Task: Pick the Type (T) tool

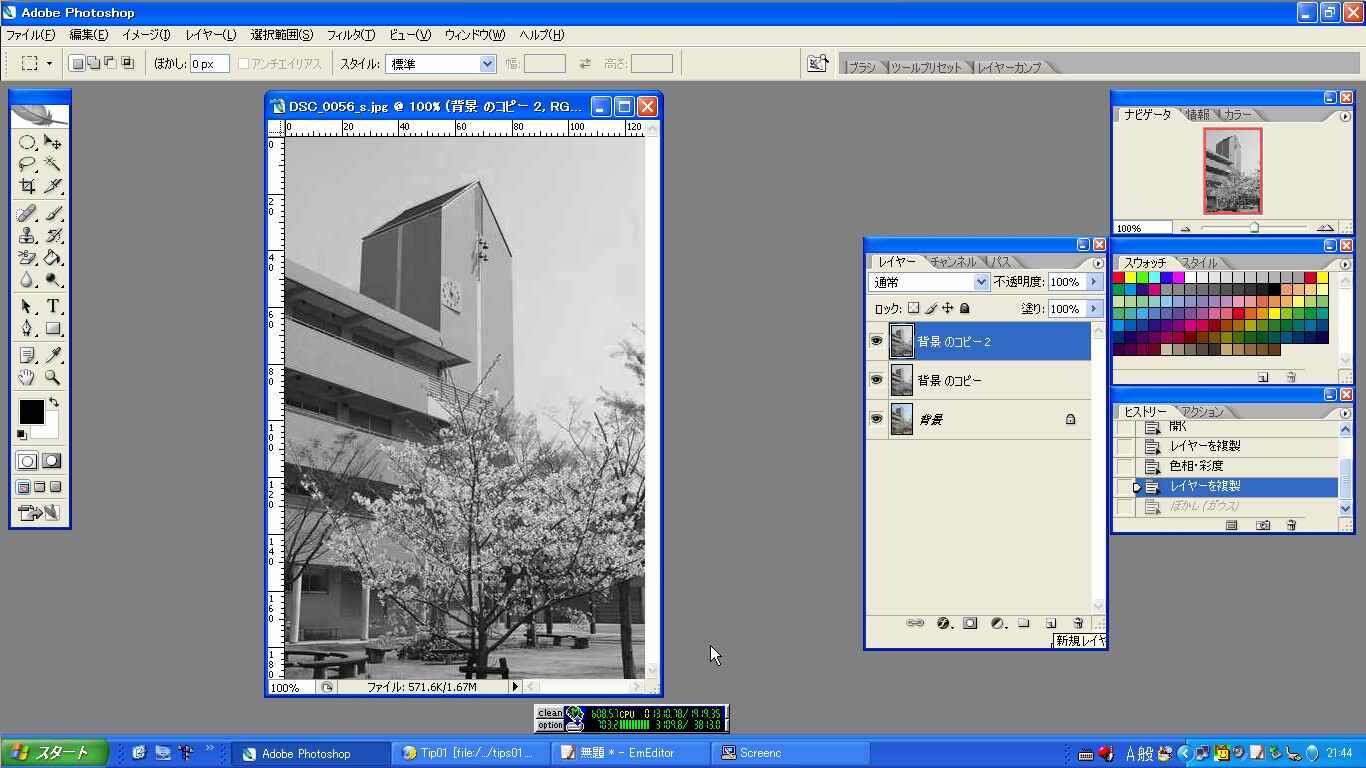Action: click(x=53, y=307)
